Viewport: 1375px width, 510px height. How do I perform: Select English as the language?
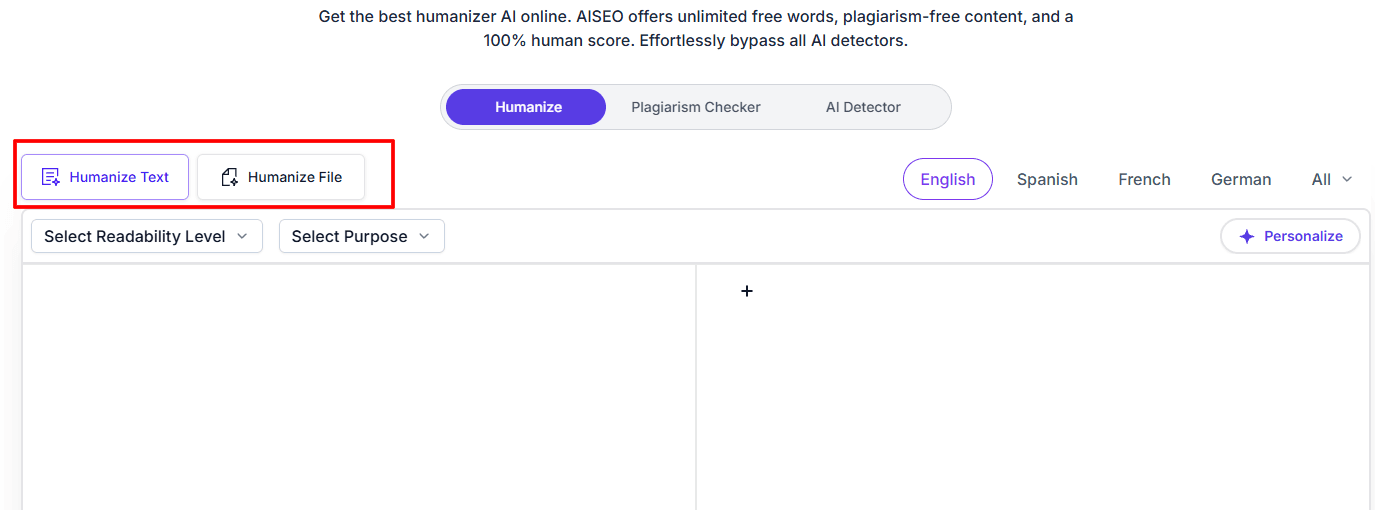coord(947,180)
